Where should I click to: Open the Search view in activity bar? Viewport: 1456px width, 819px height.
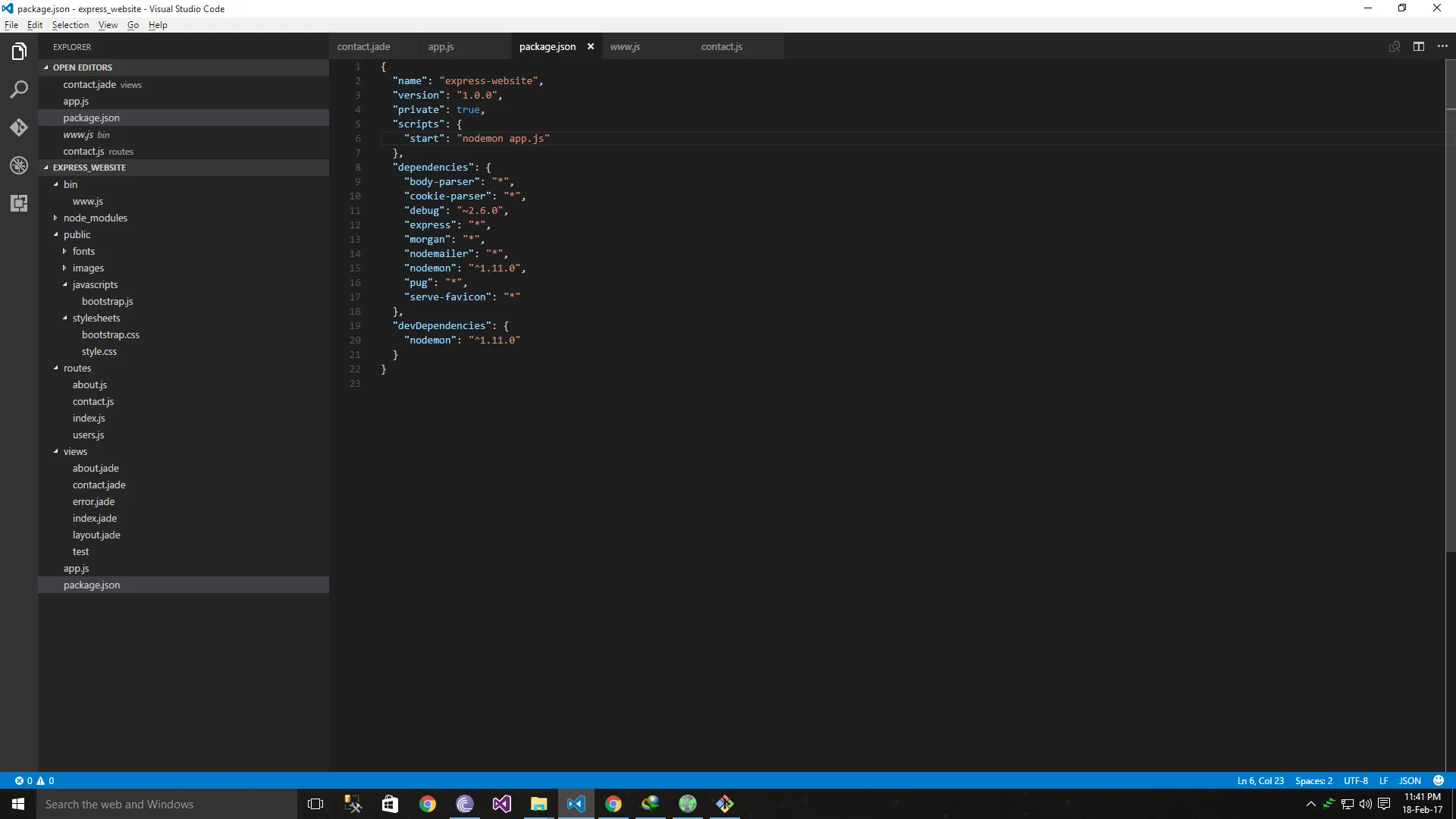pos(19,89)
